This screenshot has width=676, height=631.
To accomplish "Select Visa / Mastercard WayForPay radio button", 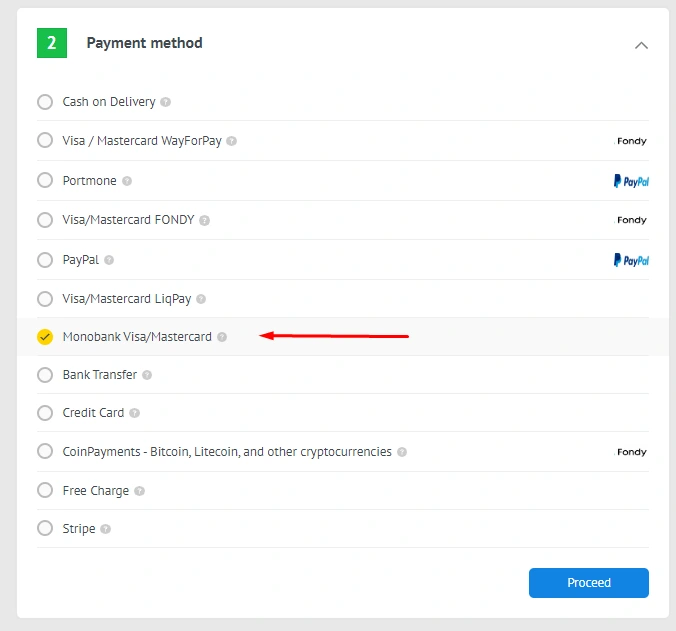I will (45, 141).
